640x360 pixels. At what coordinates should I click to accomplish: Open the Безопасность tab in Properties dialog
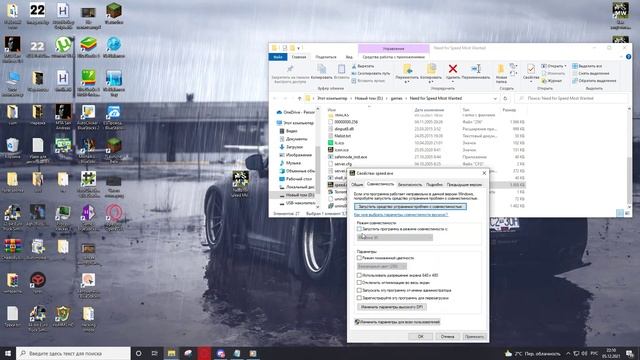410,185
